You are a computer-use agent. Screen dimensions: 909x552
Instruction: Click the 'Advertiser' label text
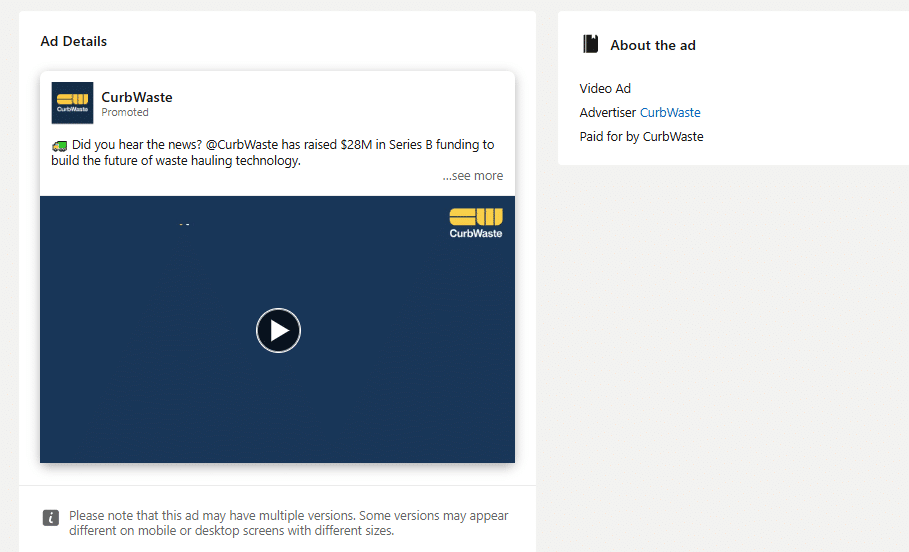coord(607,113)
